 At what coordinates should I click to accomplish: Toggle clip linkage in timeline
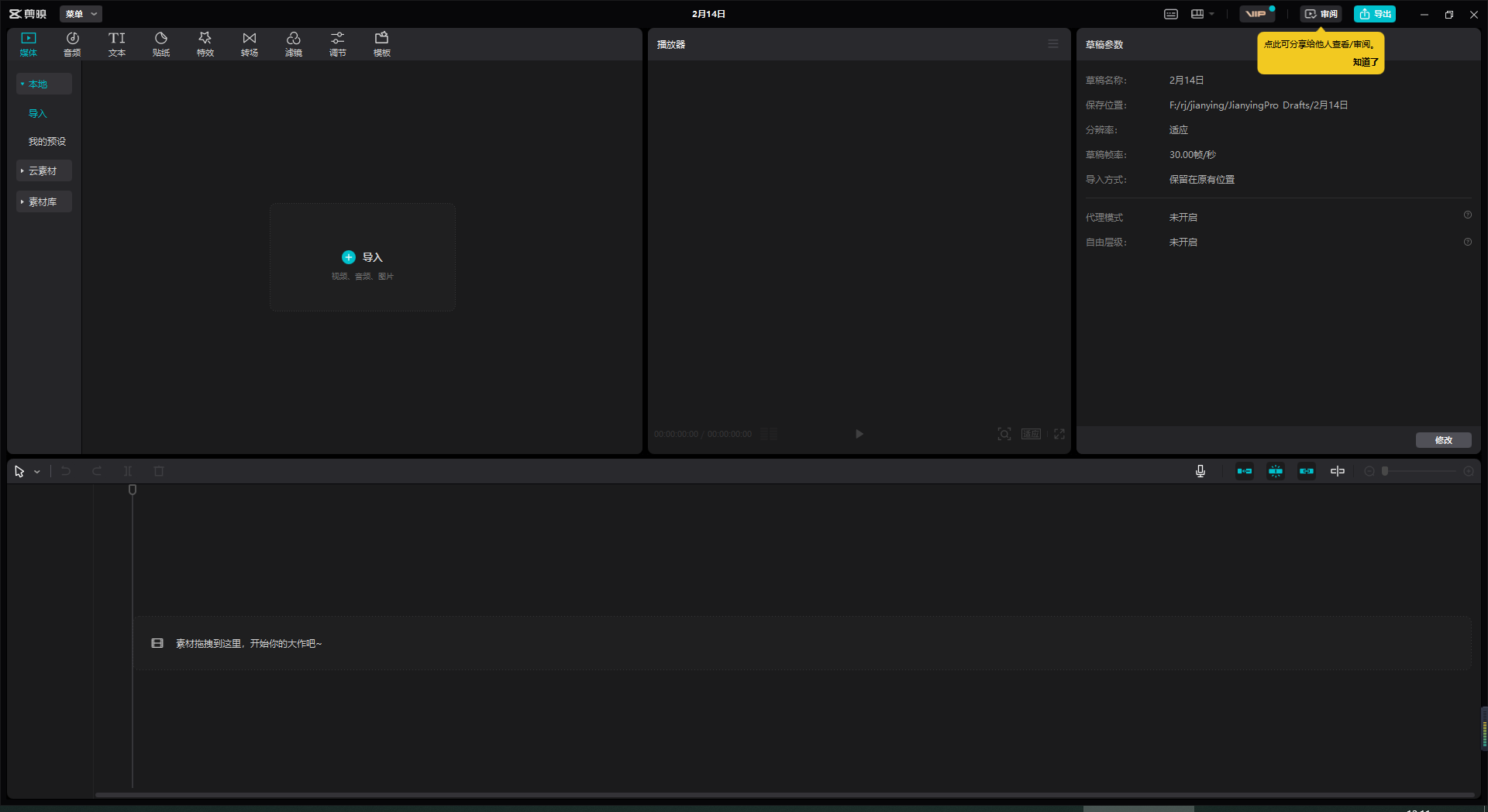coord(1307,471)
